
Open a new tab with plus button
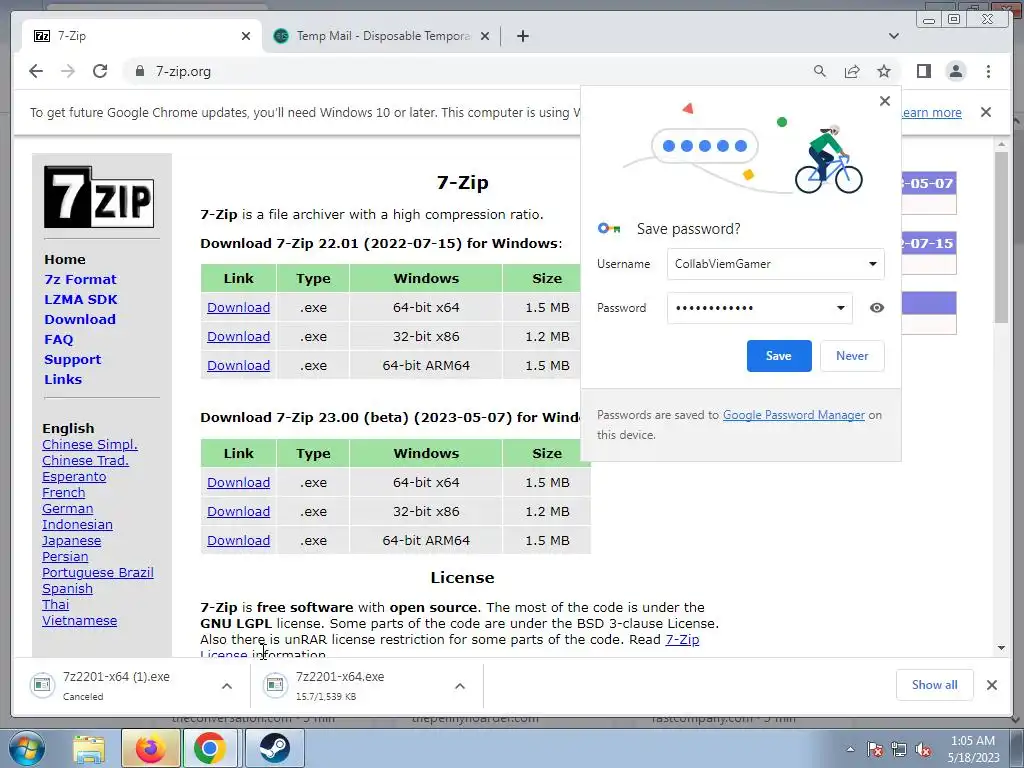click(522, 36)
